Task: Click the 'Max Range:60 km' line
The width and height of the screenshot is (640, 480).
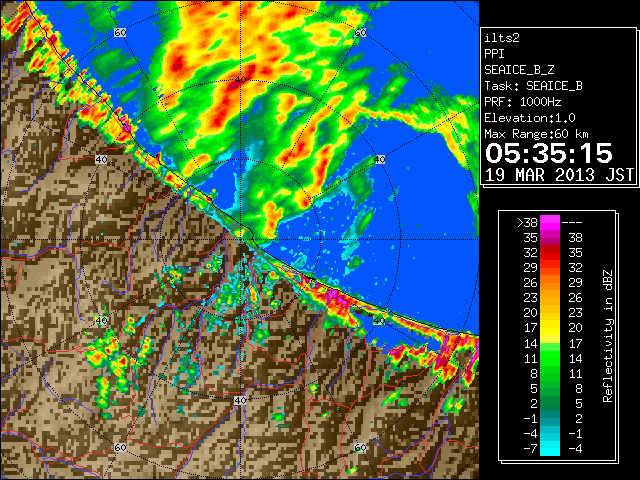Action: click(x=537, y=134)
